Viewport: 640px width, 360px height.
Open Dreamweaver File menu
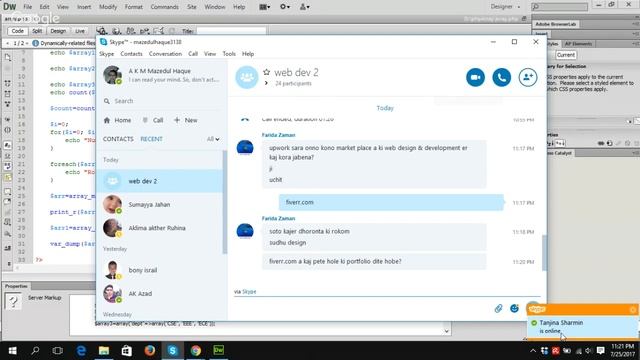tap(28, 7)
